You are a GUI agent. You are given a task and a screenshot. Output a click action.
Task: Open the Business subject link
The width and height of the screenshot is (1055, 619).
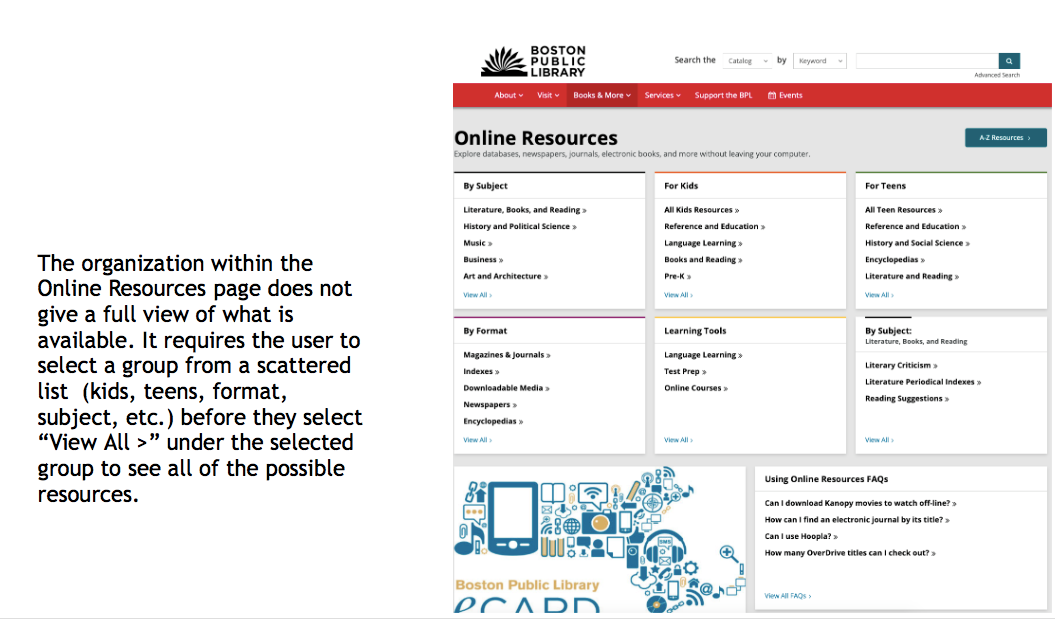coord(483,260)
